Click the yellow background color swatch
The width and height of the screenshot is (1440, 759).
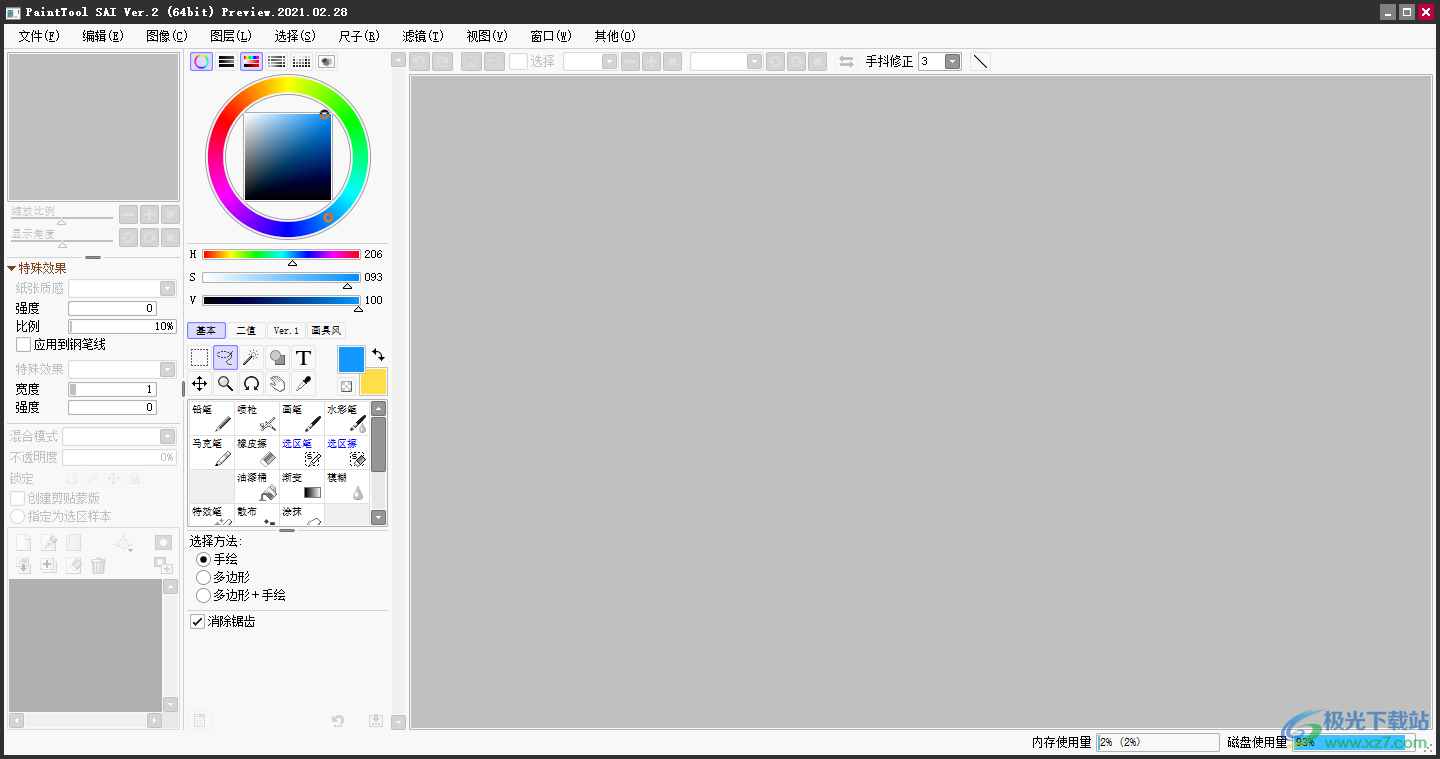pyautogui.click(x=373, y=381)
